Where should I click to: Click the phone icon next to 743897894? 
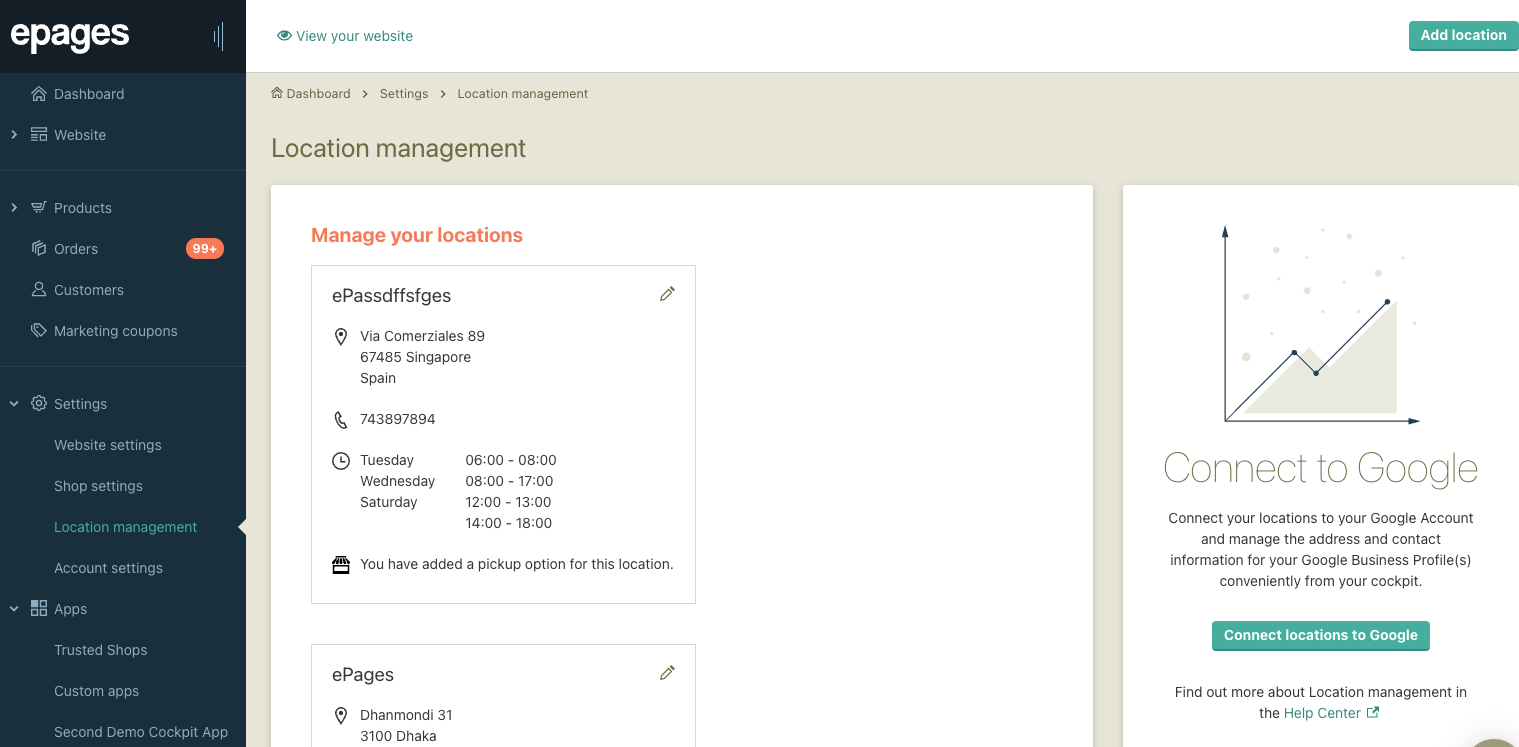pos(341,420)
